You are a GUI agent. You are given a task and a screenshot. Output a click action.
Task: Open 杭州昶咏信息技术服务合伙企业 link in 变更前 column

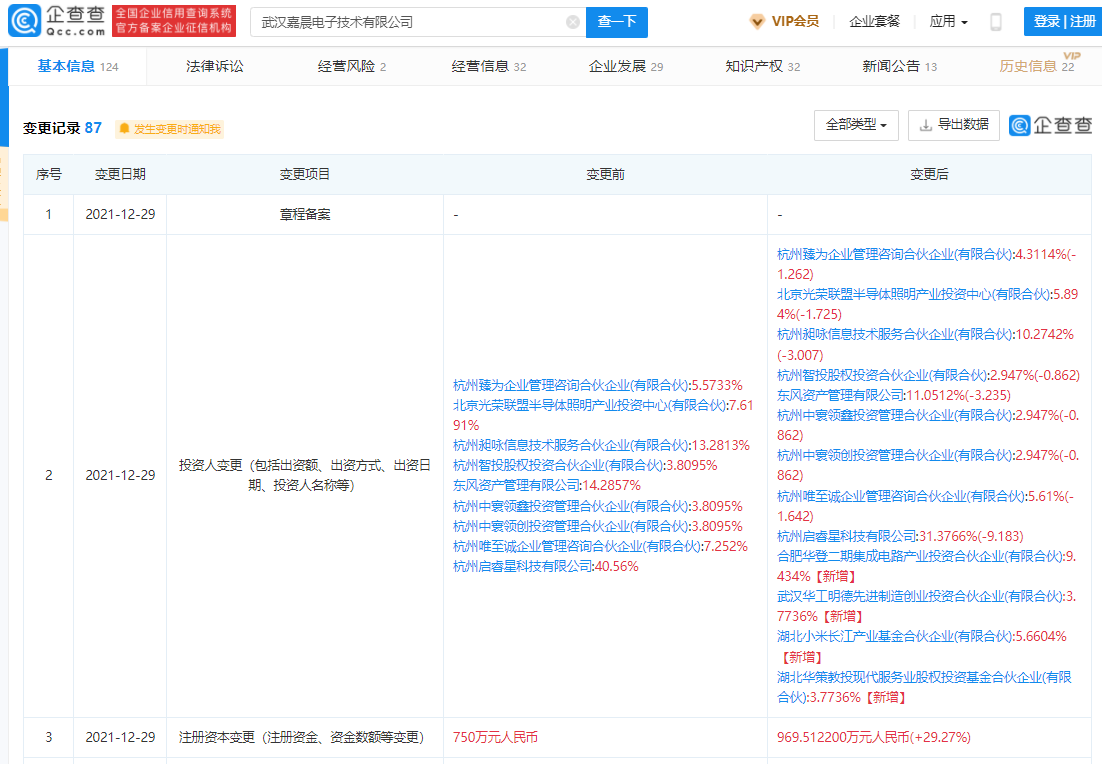[571, 446]
